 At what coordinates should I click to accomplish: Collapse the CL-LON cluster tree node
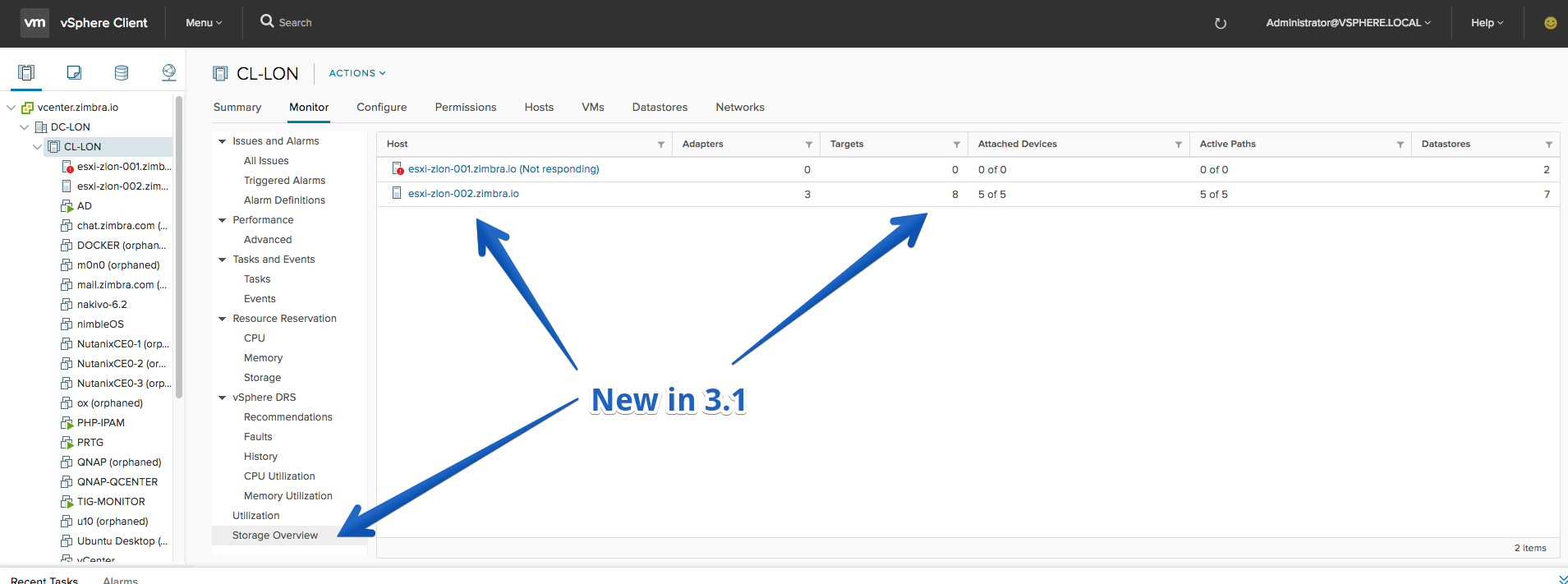37,147
